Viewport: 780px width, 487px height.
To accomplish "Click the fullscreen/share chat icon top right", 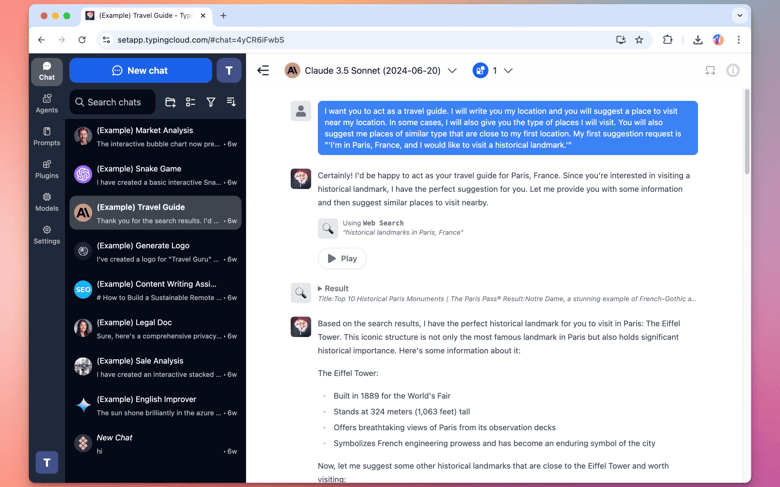I will click(710, 71).
